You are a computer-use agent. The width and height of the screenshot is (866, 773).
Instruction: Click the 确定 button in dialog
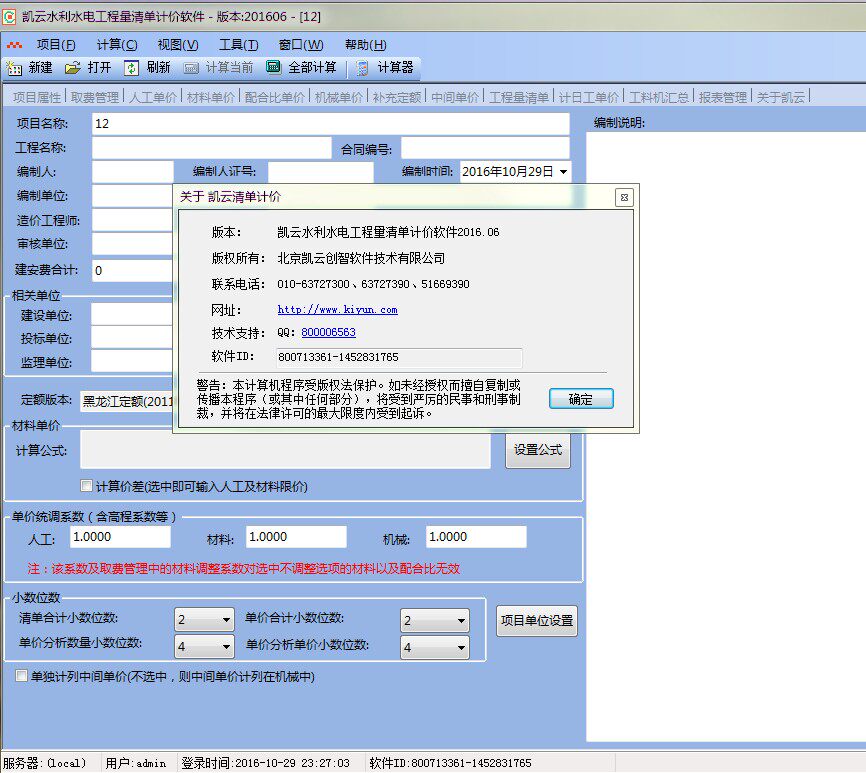[x=581, y=399]
